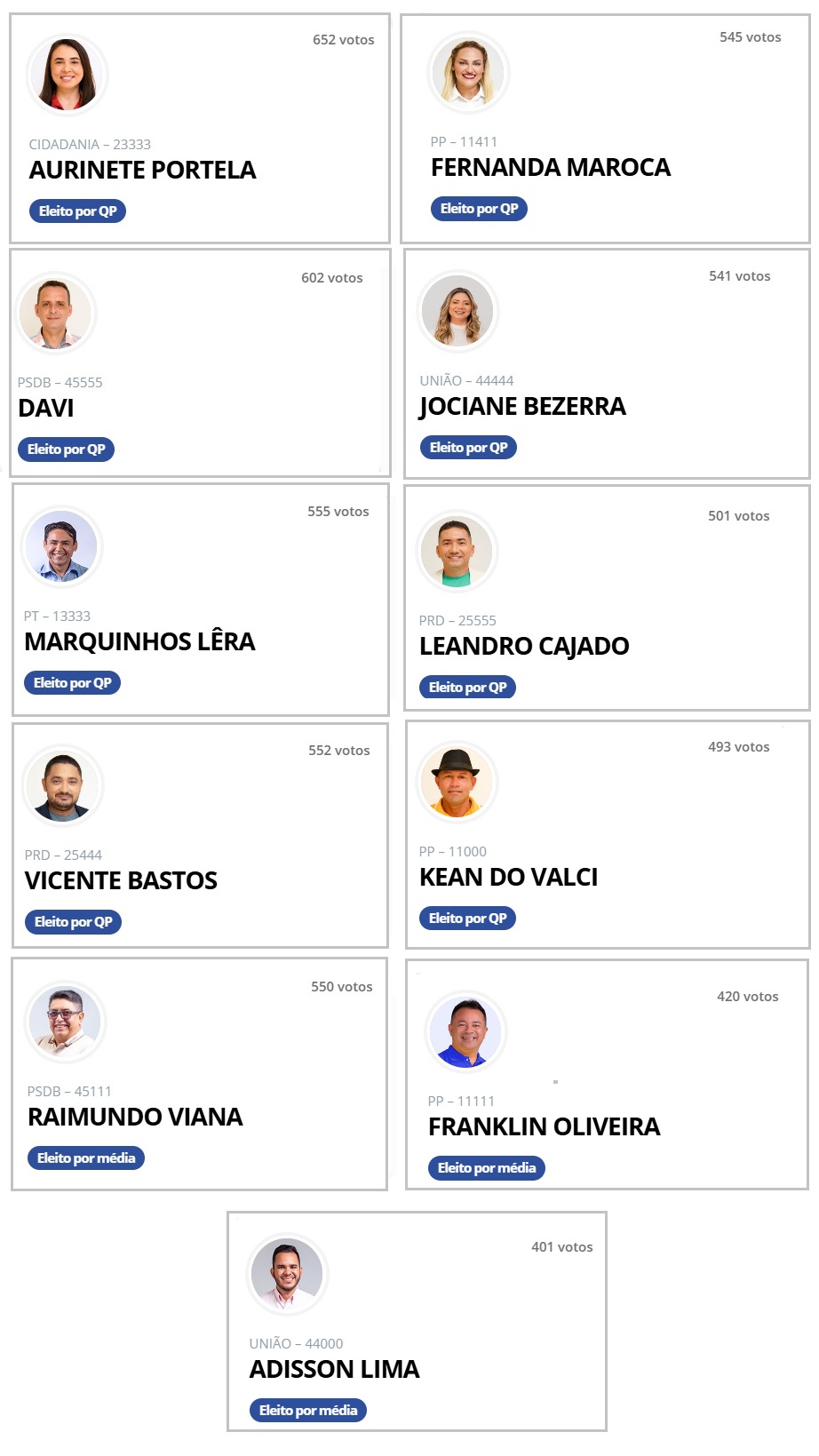Select the RAIMUNDO VIANA candidate name

point(135,1118)
